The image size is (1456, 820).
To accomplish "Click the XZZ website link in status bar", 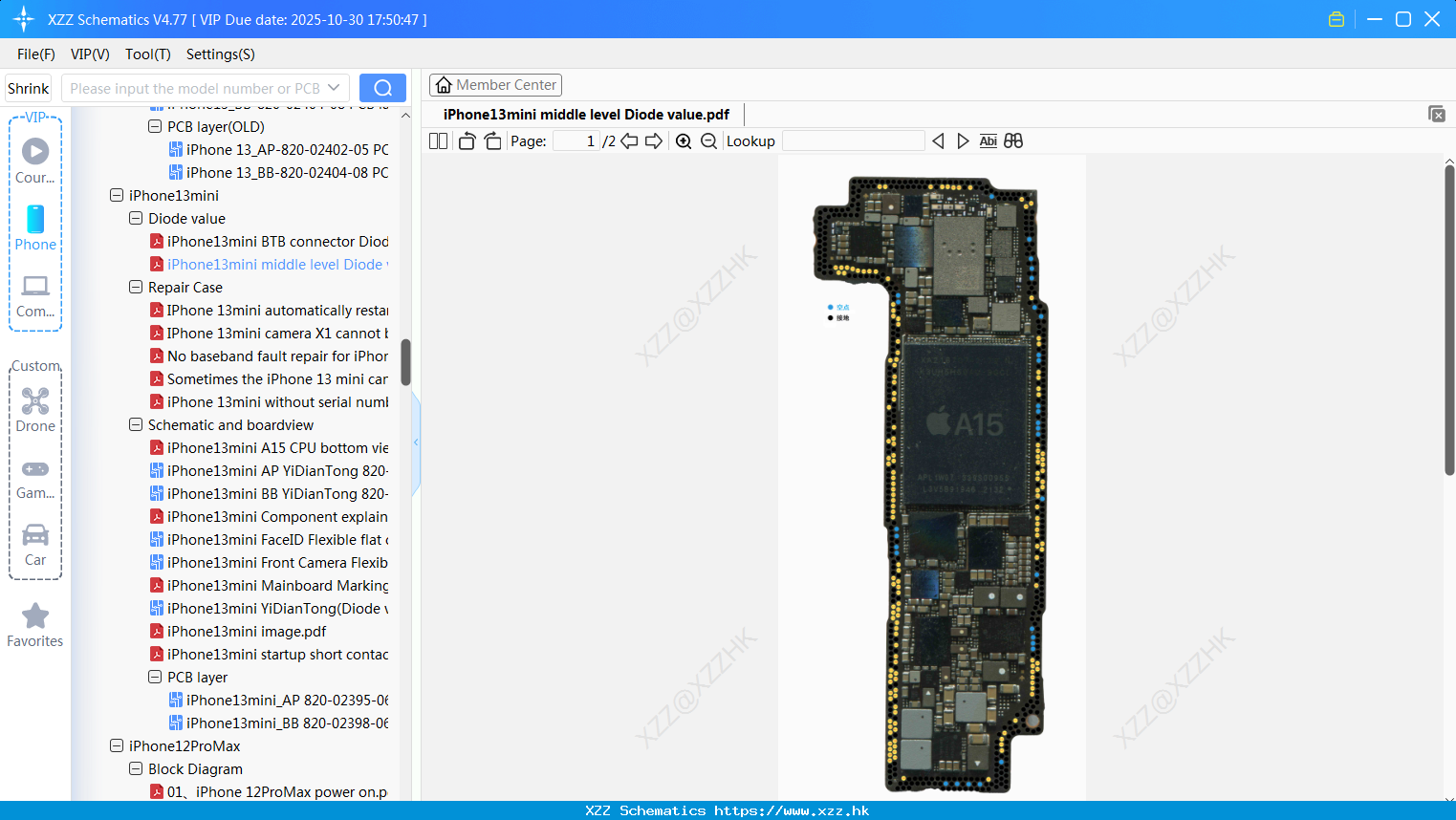I will point(792,810).
